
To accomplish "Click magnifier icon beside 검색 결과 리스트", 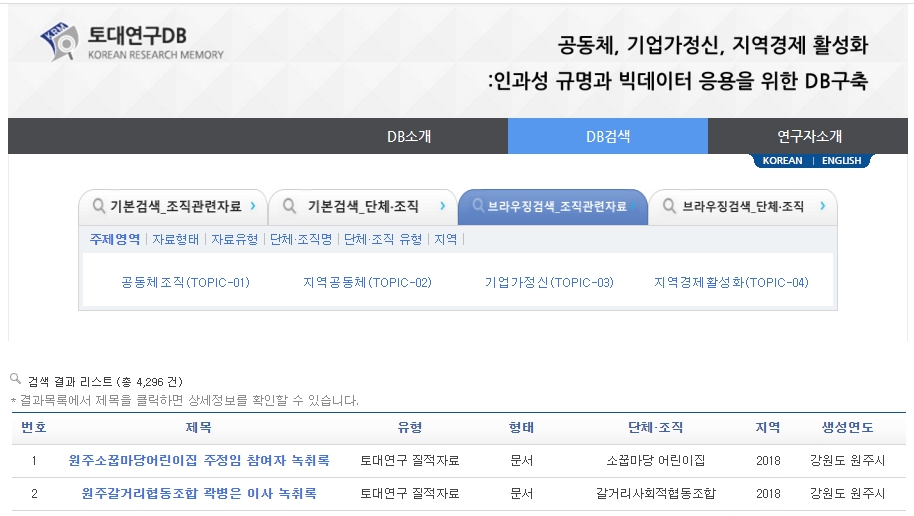I will coord(16,379).
